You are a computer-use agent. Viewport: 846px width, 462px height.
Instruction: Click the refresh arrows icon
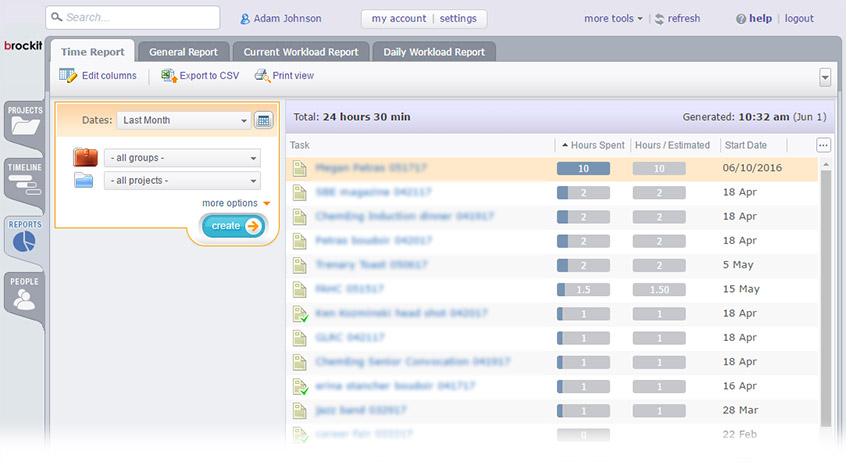click(x=659, y=19)
